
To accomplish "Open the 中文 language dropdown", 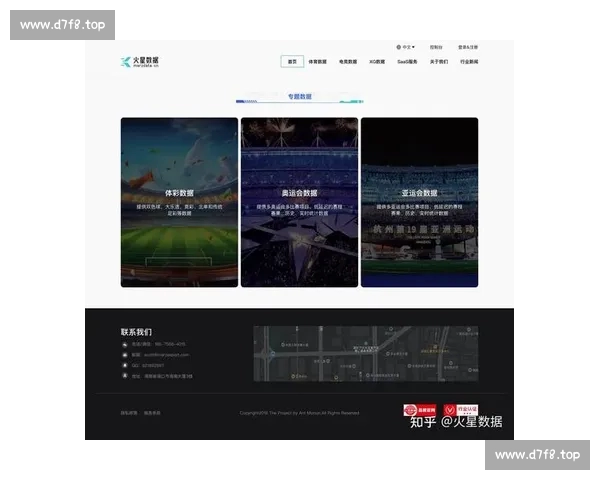I will coord(406,47).
